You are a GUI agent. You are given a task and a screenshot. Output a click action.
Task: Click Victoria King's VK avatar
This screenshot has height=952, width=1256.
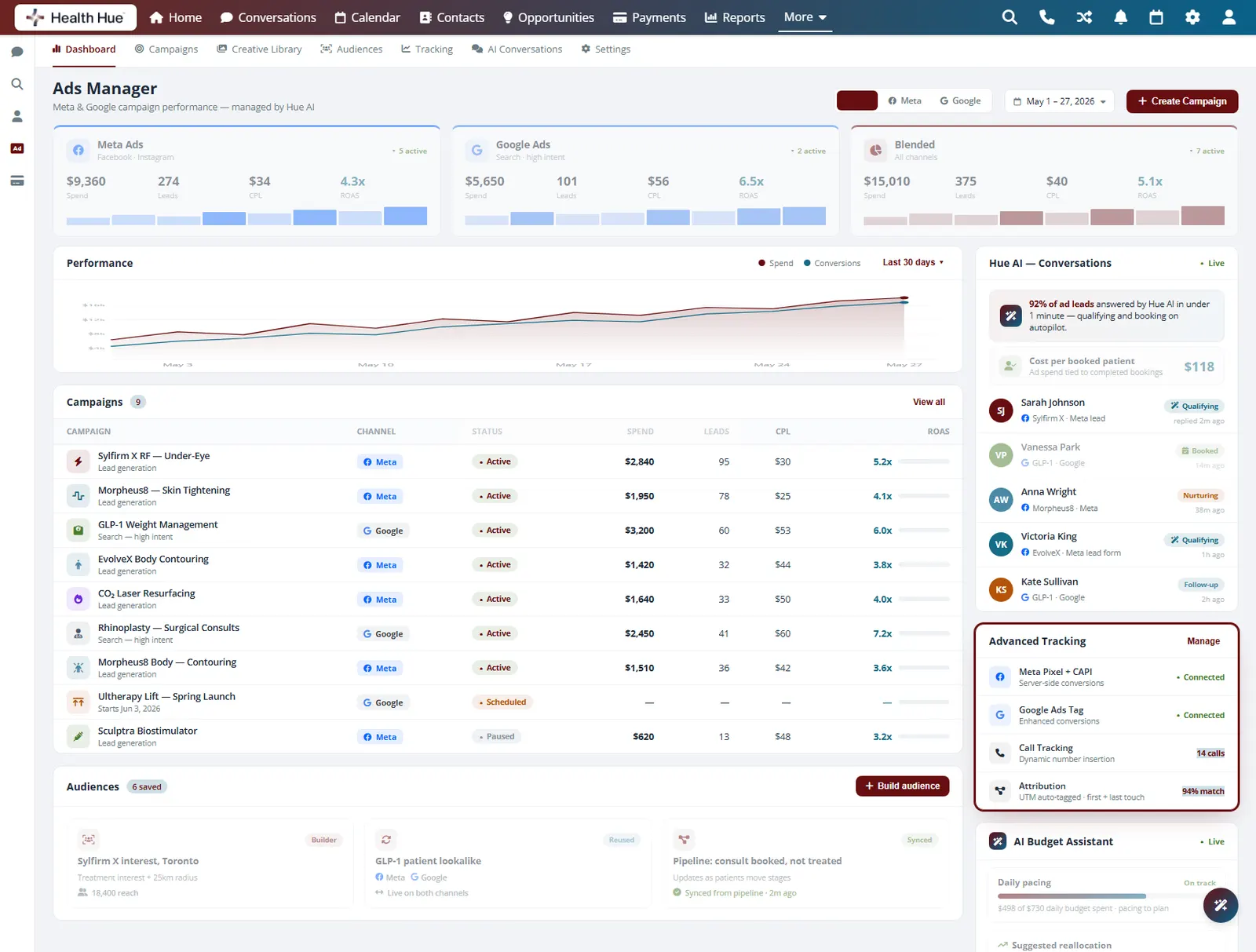click(1001, 544)
